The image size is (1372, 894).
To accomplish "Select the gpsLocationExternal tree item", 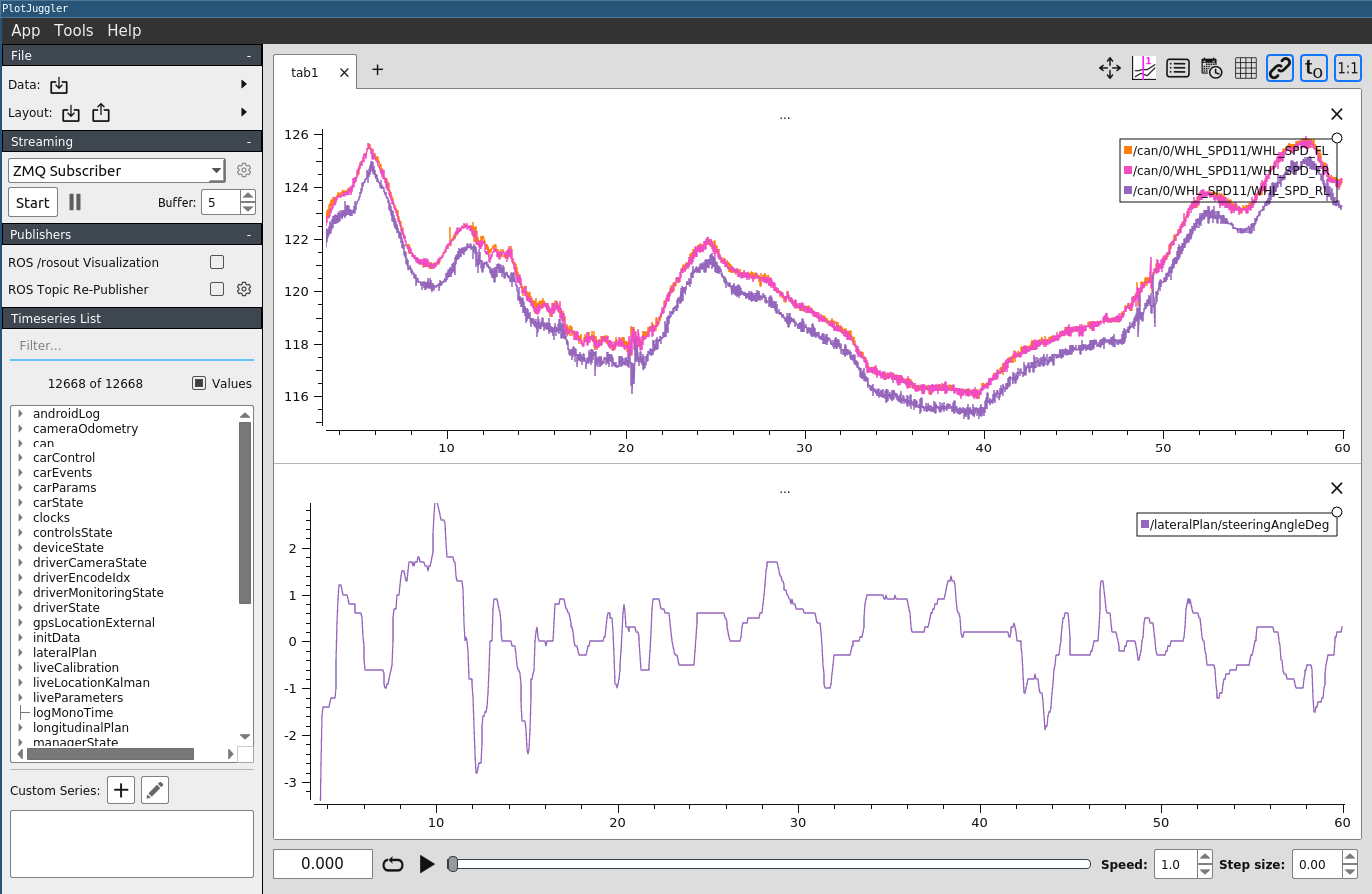I will [x=94, y=622].
